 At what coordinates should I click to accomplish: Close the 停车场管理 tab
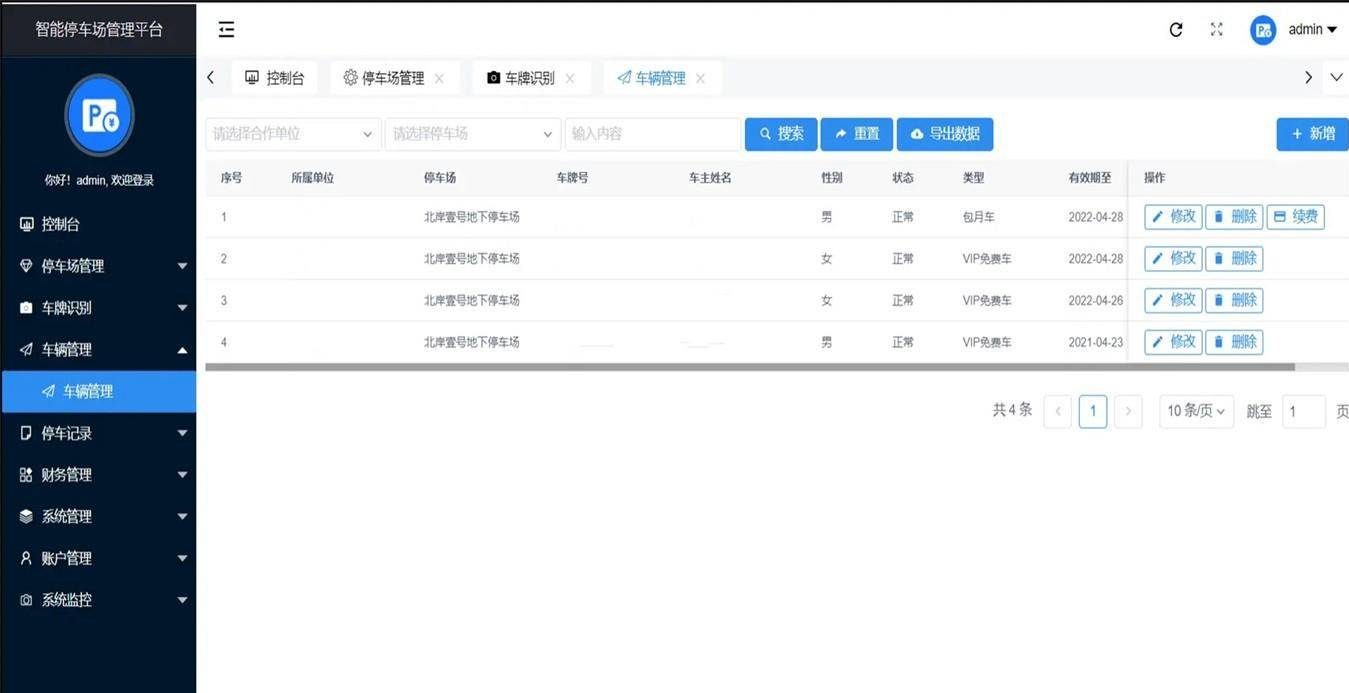[x=439, y=78]
